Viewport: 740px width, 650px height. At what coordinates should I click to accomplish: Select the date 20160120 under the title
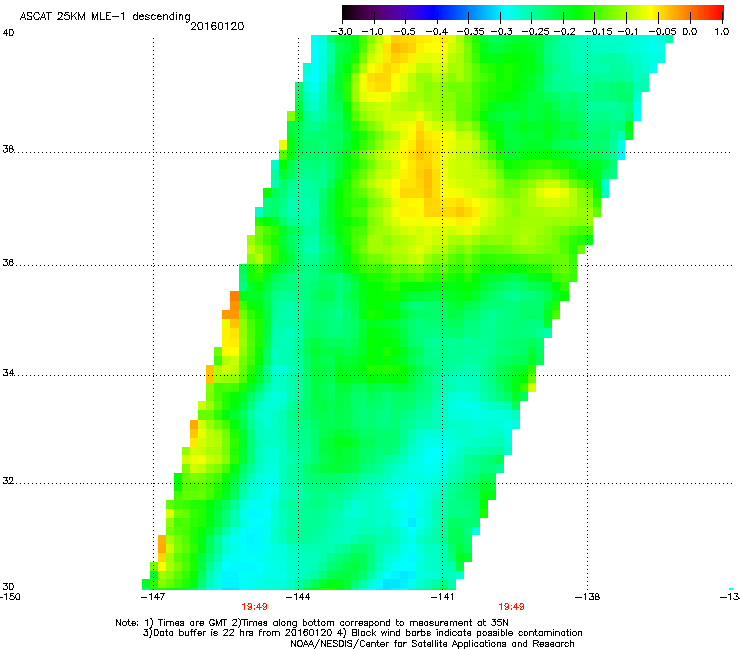click(217, 26)
